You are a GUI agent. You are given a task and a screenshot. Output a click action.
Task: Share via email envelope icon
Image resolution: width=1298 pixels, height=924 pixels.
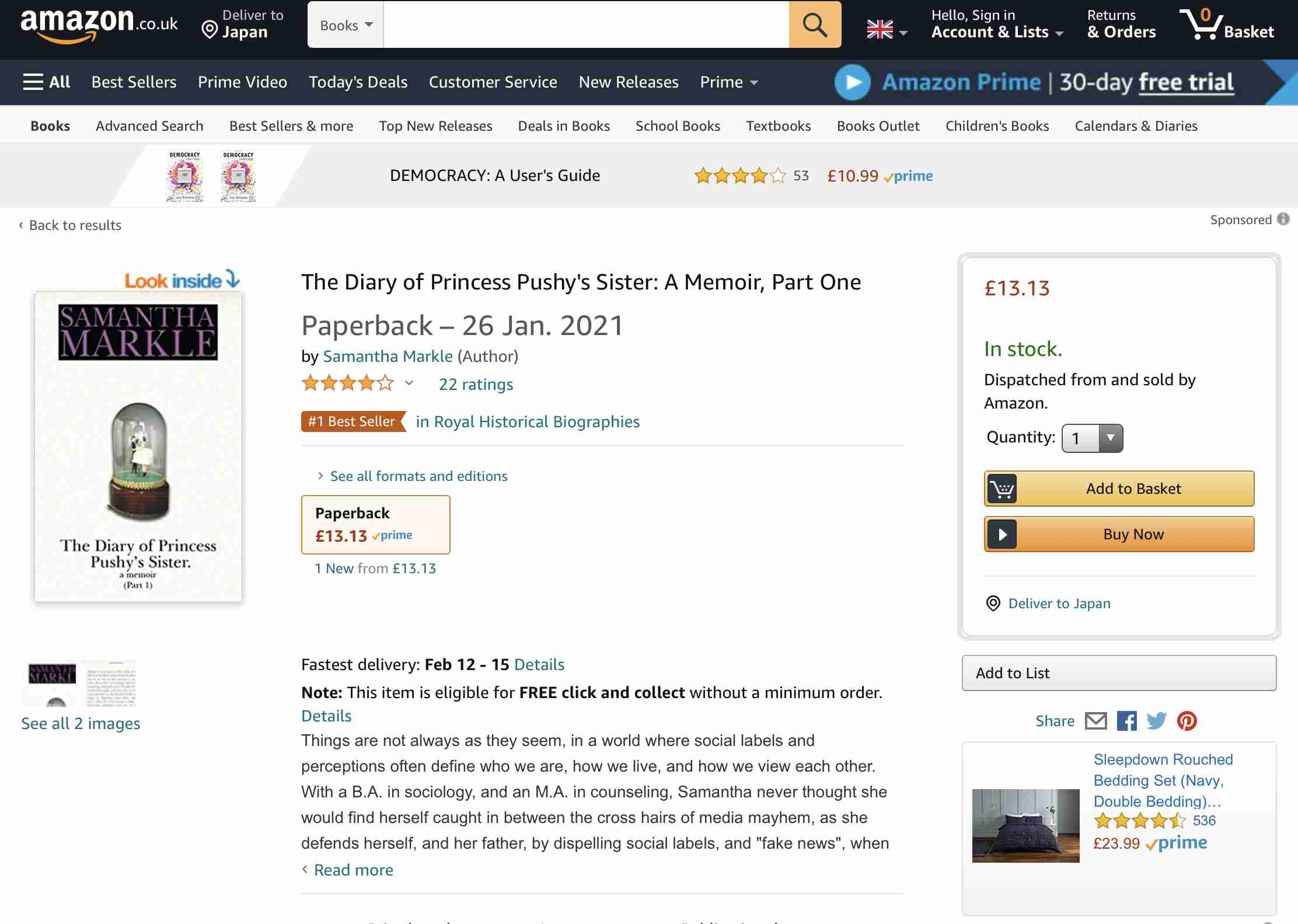click(x=1096, y=721)
